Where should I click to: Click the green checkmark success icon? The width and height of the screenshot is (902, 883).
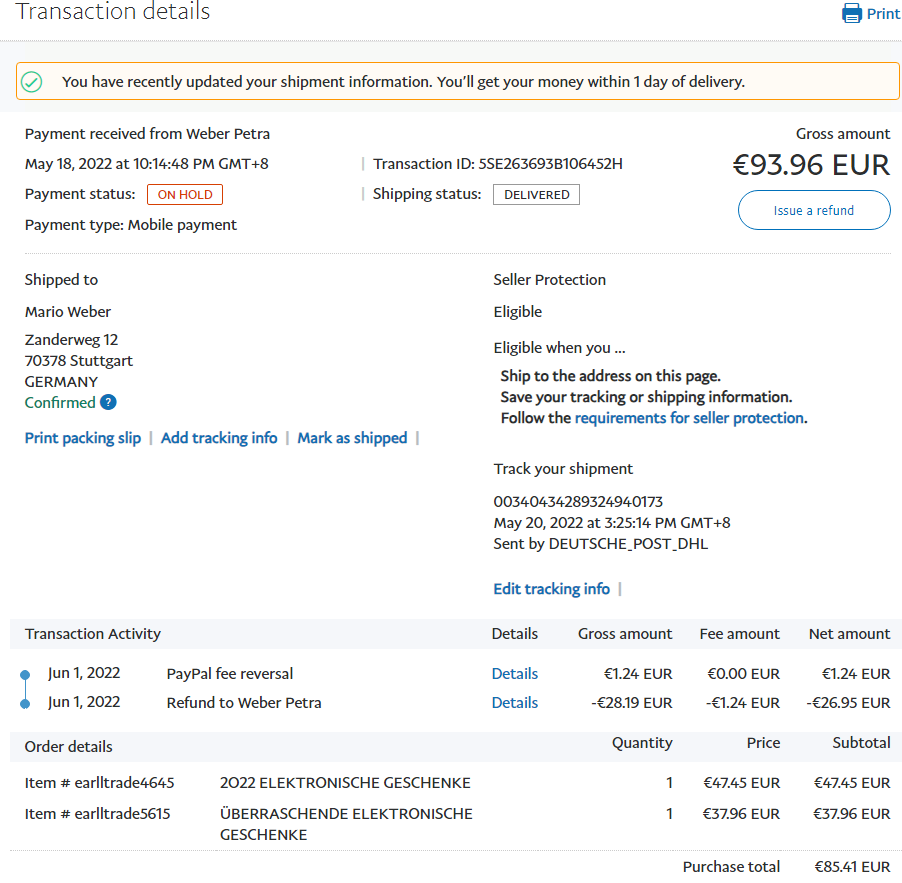click(32, 82)
